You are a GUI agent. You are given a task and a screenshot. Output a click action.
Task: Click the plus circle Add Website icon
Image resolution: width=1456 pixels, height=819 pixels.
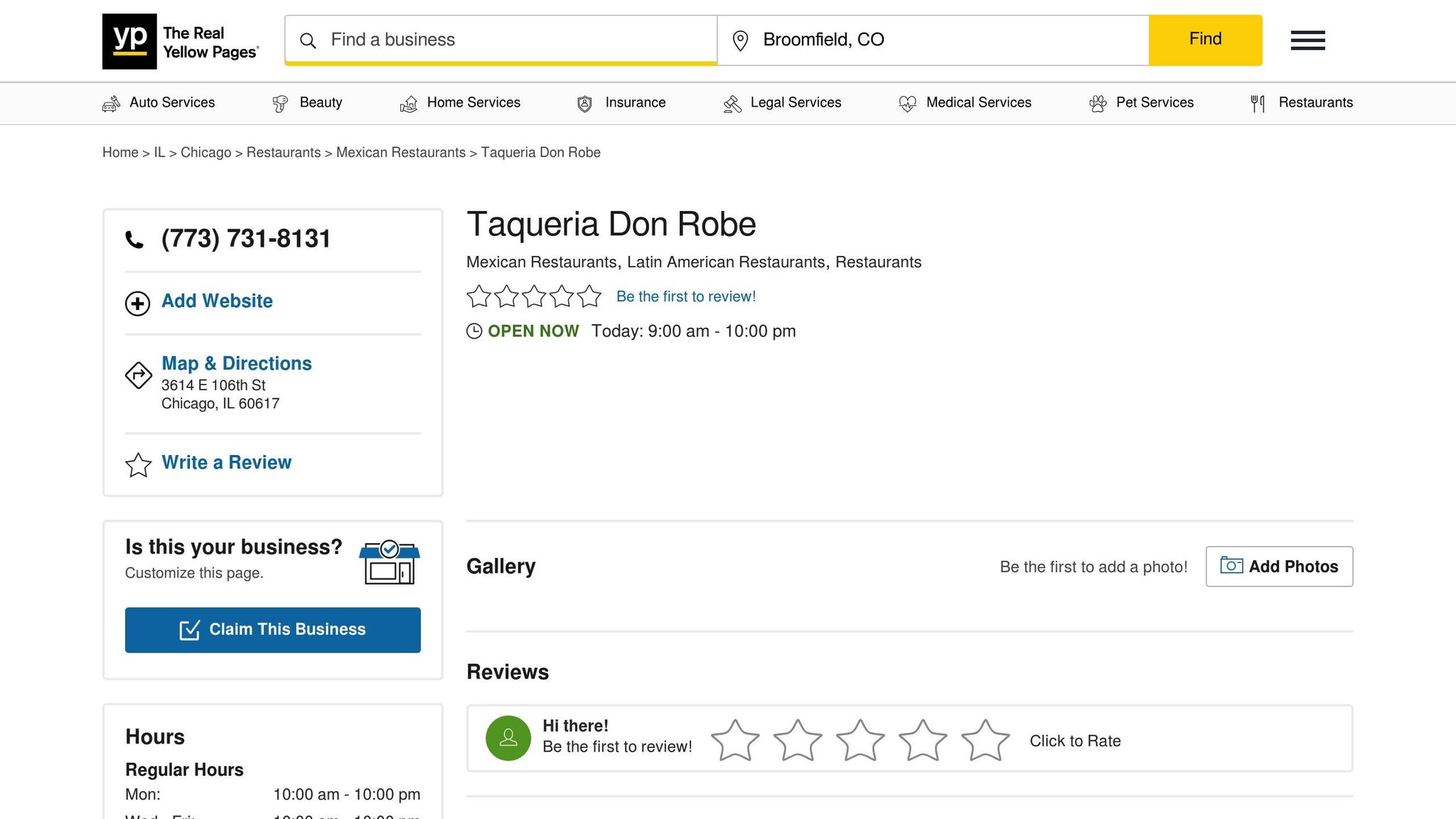point(137,304)
